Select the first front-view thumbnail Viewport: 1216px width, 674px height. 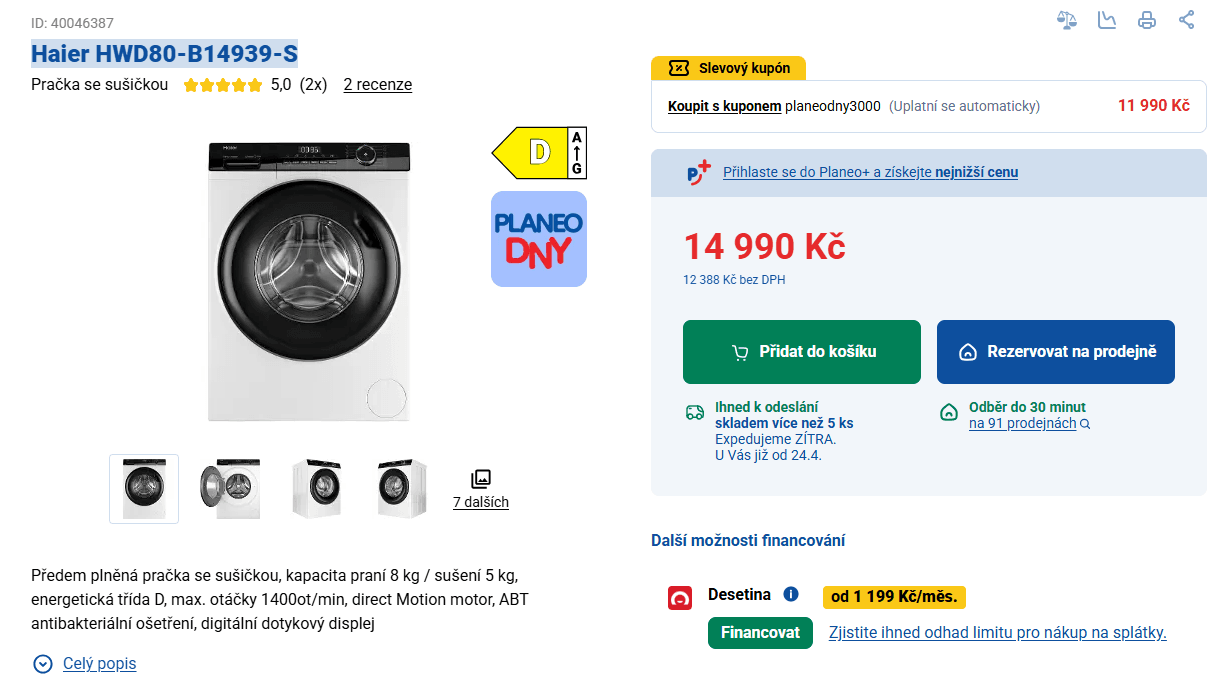point(144,489)
